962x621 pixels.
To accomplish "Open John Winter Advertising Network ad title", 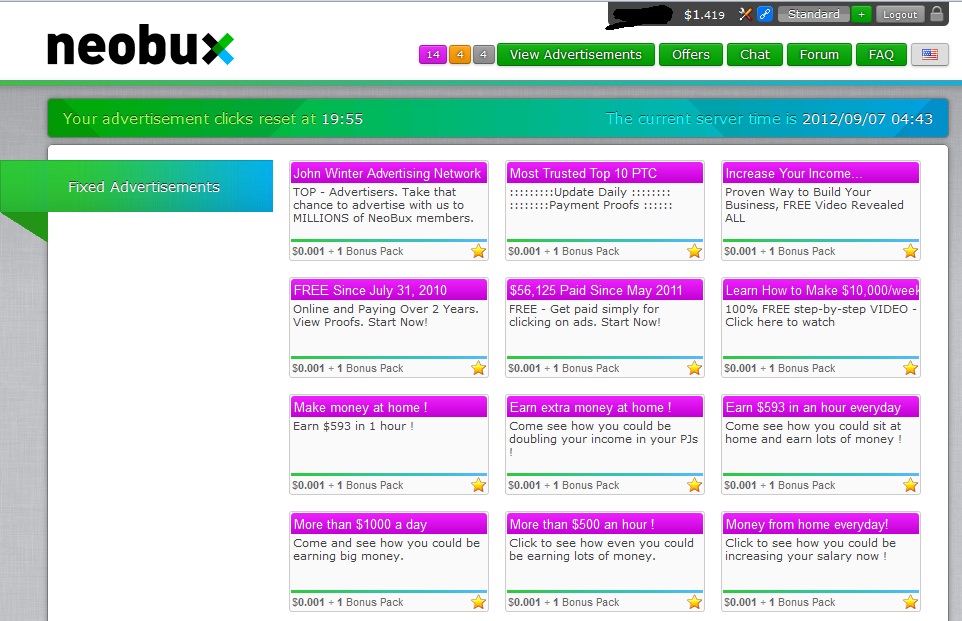I will [x=387, y=173].
